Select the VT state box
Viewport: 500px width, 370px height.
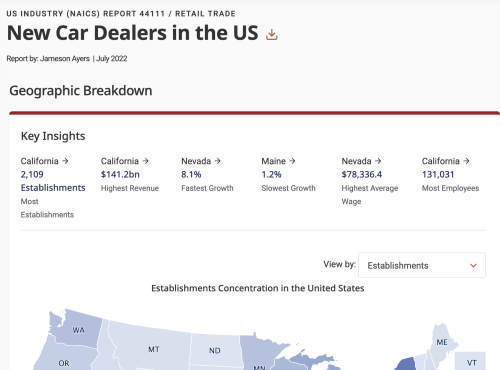470,361
